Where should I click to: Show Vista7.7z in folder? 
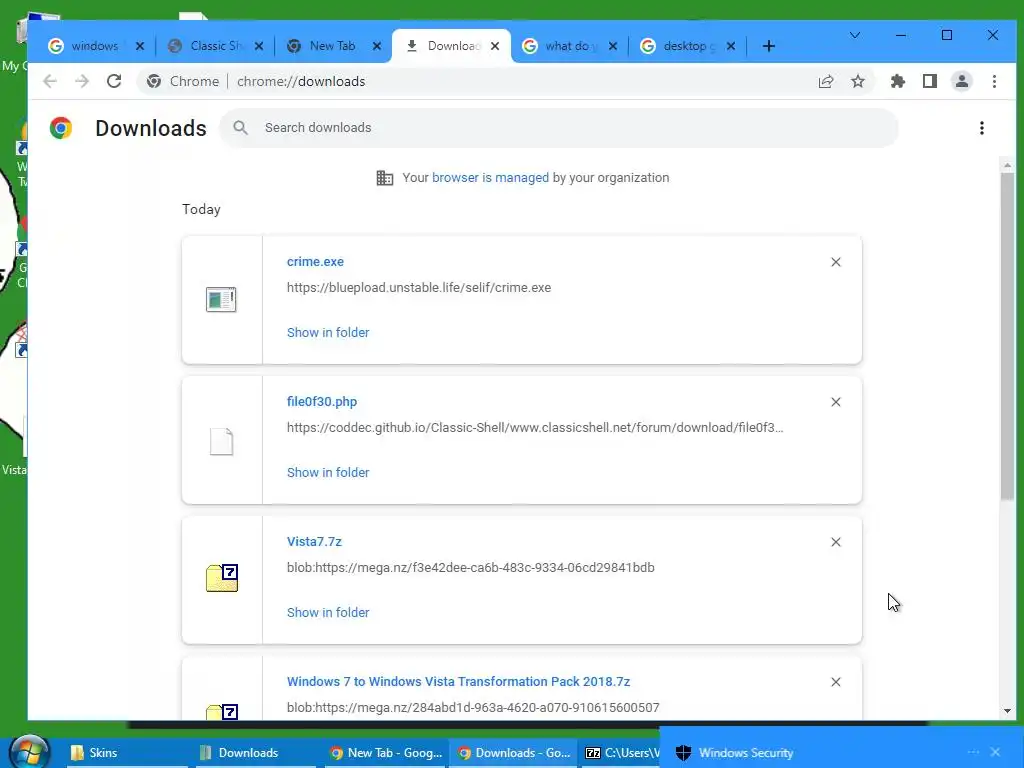(x=328, y=613)
